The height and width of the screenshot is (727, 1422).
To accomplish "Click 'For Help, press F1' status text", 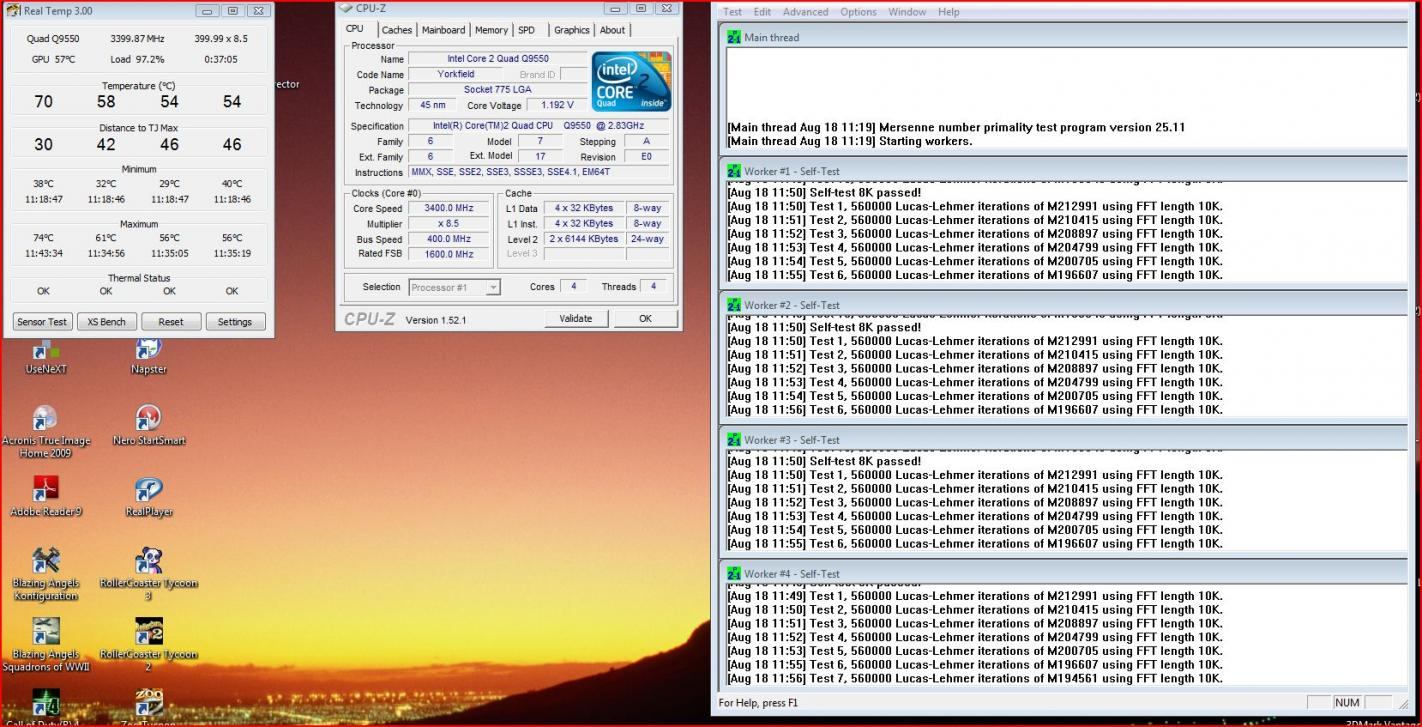I will [758, 703].
